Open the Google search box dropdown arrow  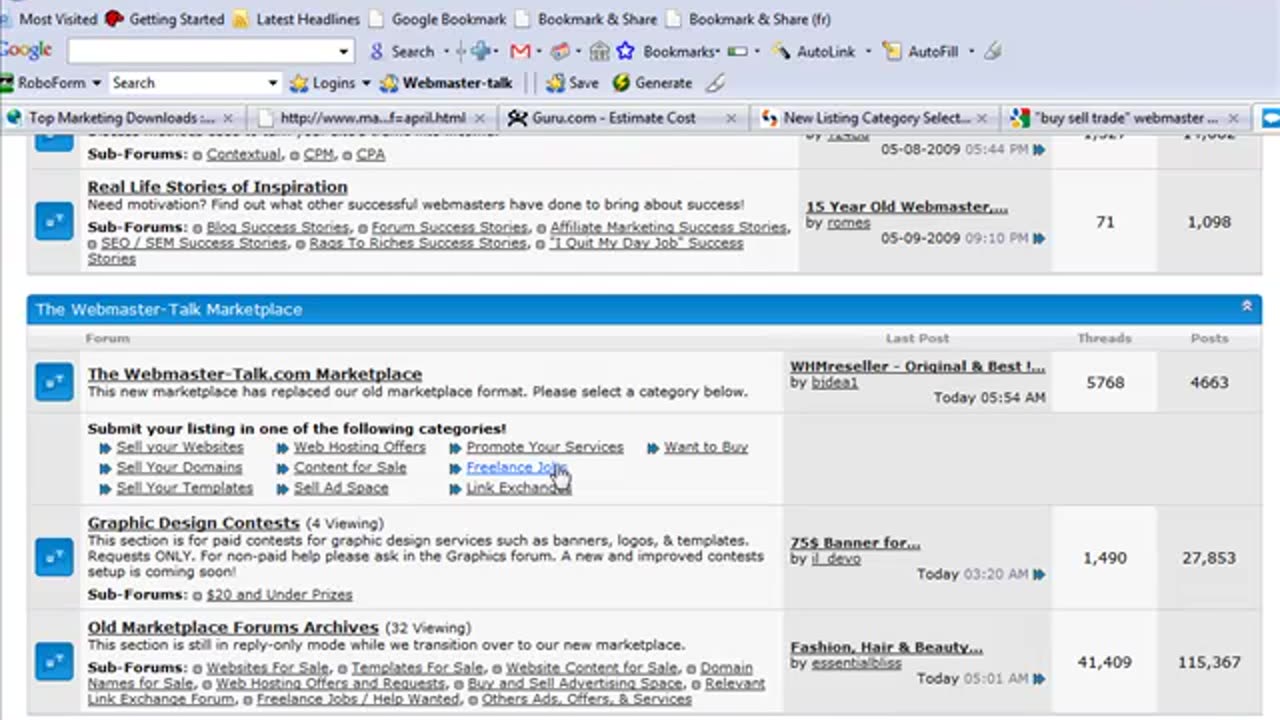point(343,51)
